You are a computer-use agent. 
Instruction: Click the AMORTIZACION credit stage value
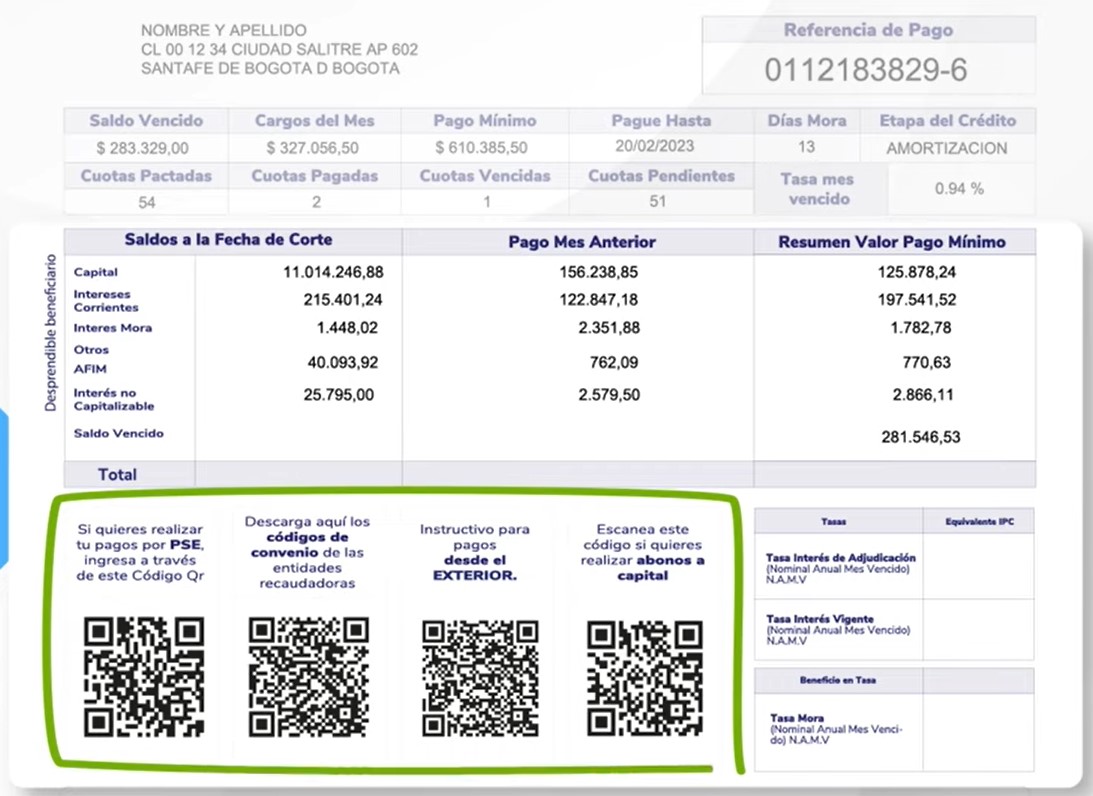coord(947,148)
